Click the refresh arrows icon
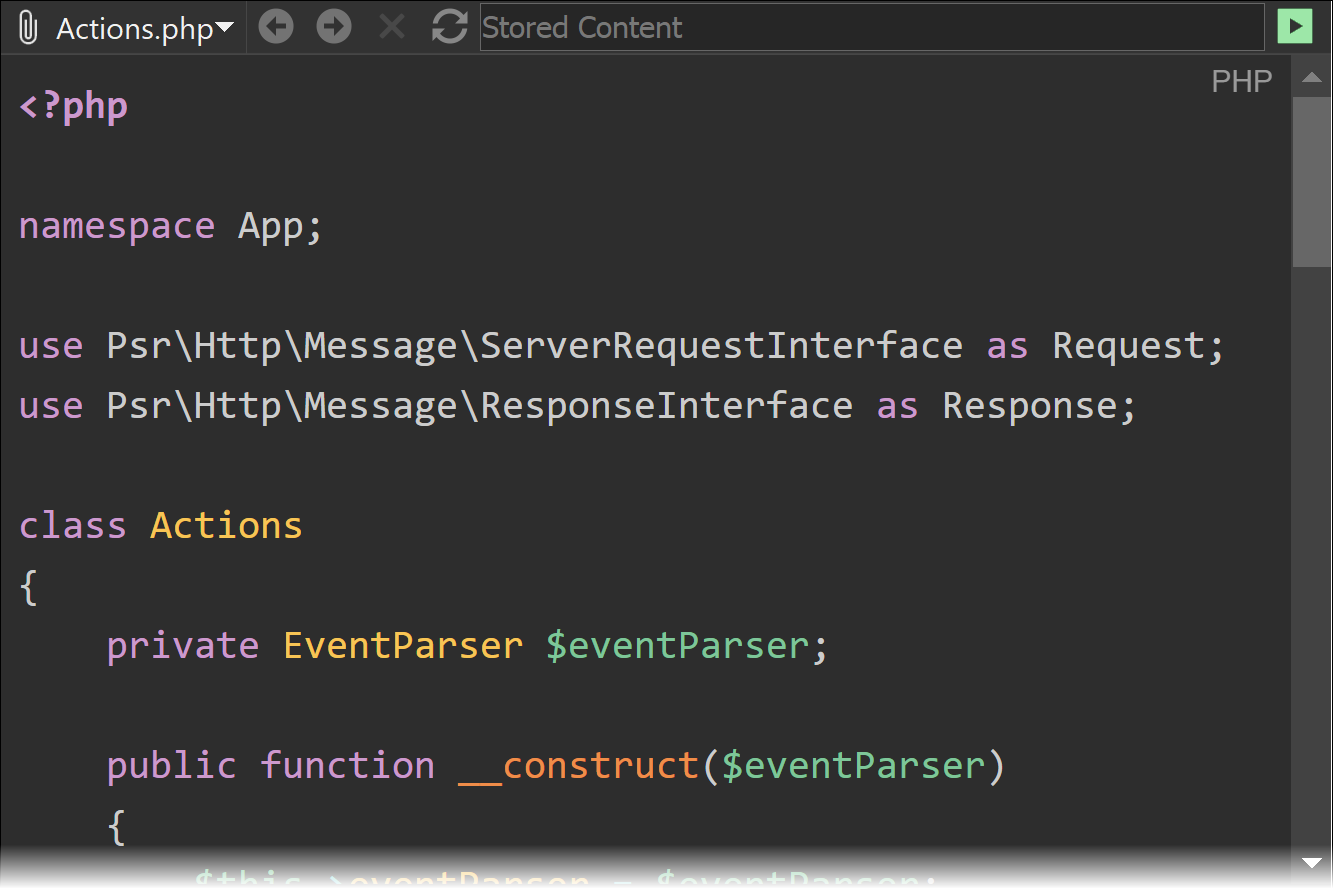The width and height of the screenshot is (1333, 889). tap(450, 27)
